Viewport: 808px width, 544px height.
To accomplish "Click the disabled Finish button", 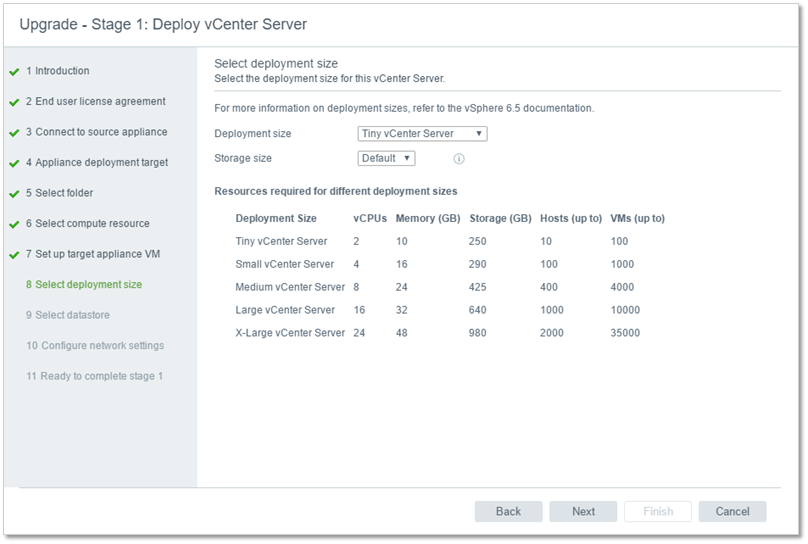I will [x=658, y=512].
